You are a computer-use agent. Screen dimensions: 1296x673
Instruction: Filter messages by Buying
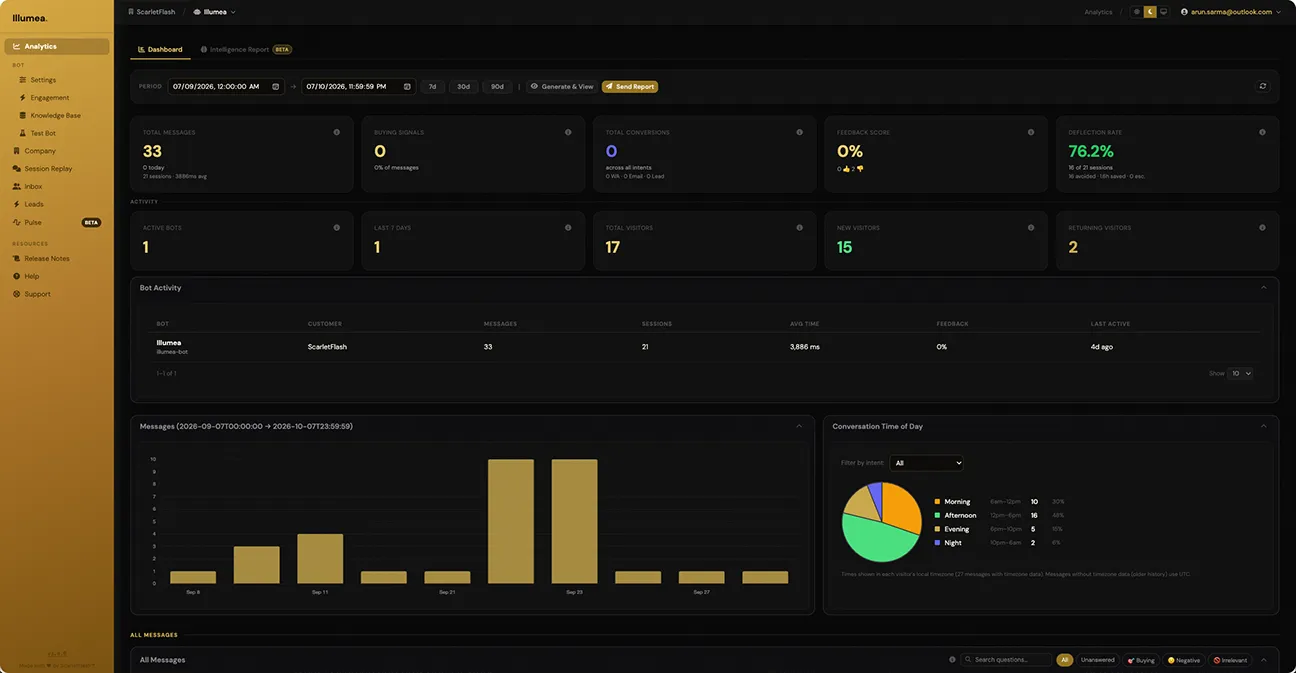[1141, 660]
